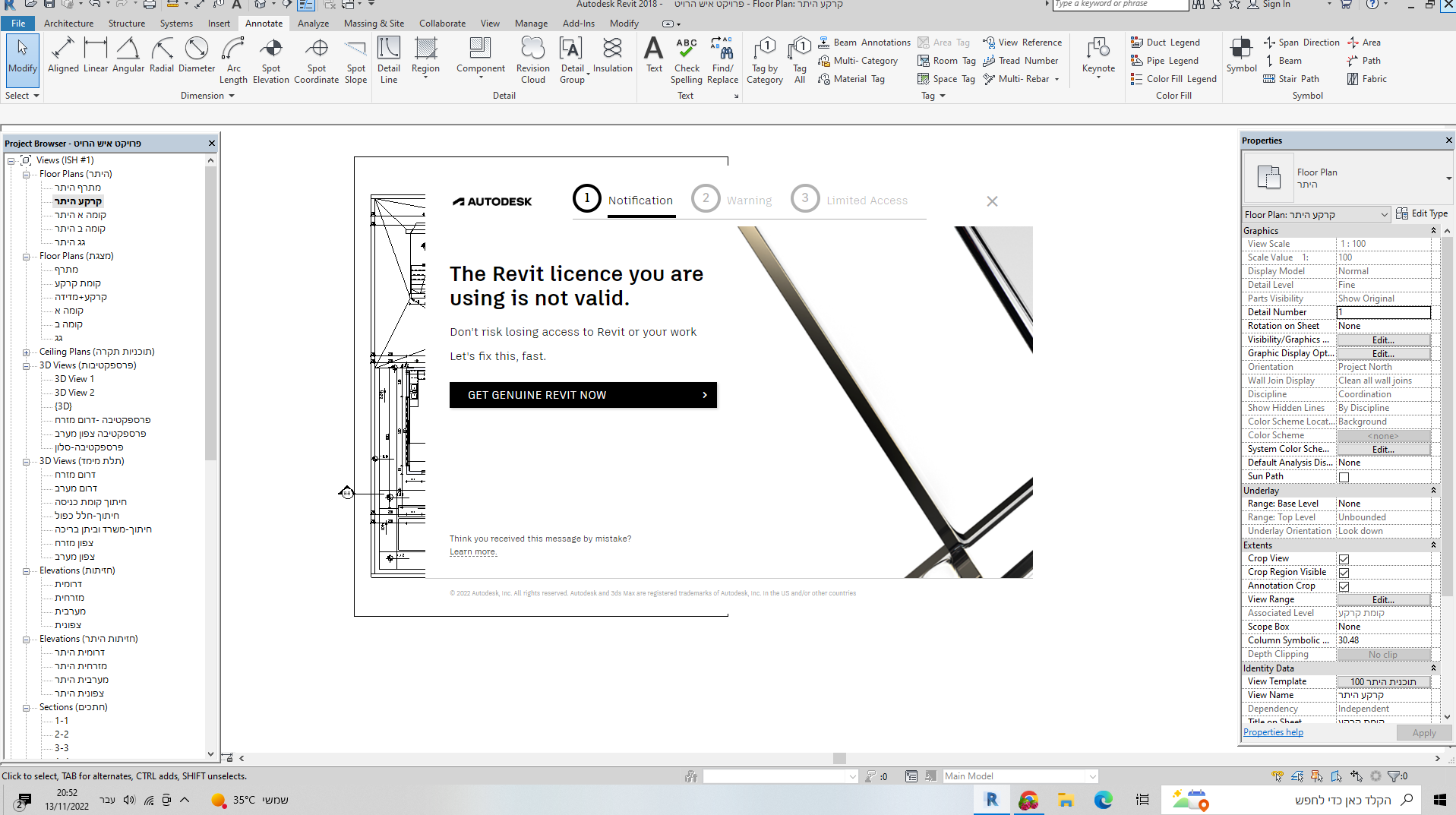1456x815 pixels.
Task: Select the Spot Elevation tool
Action: (271, 61)
